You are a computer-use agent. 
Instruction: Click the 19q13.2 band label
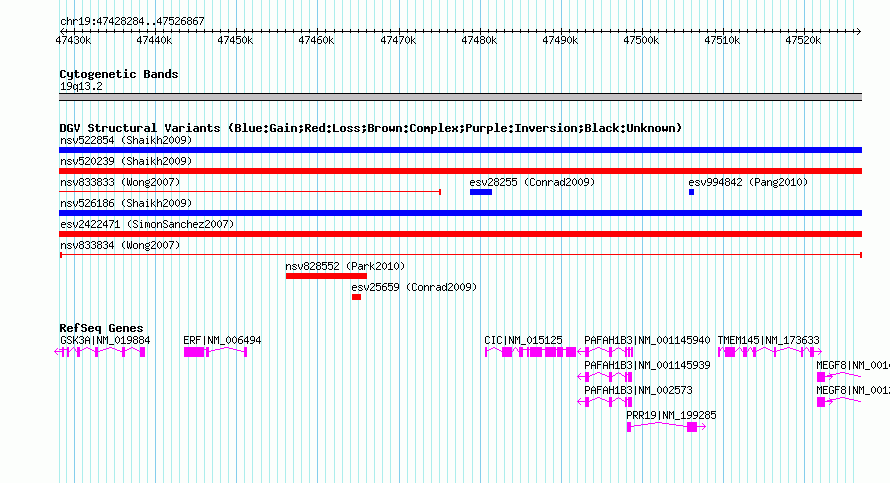[x=81, y=86]
